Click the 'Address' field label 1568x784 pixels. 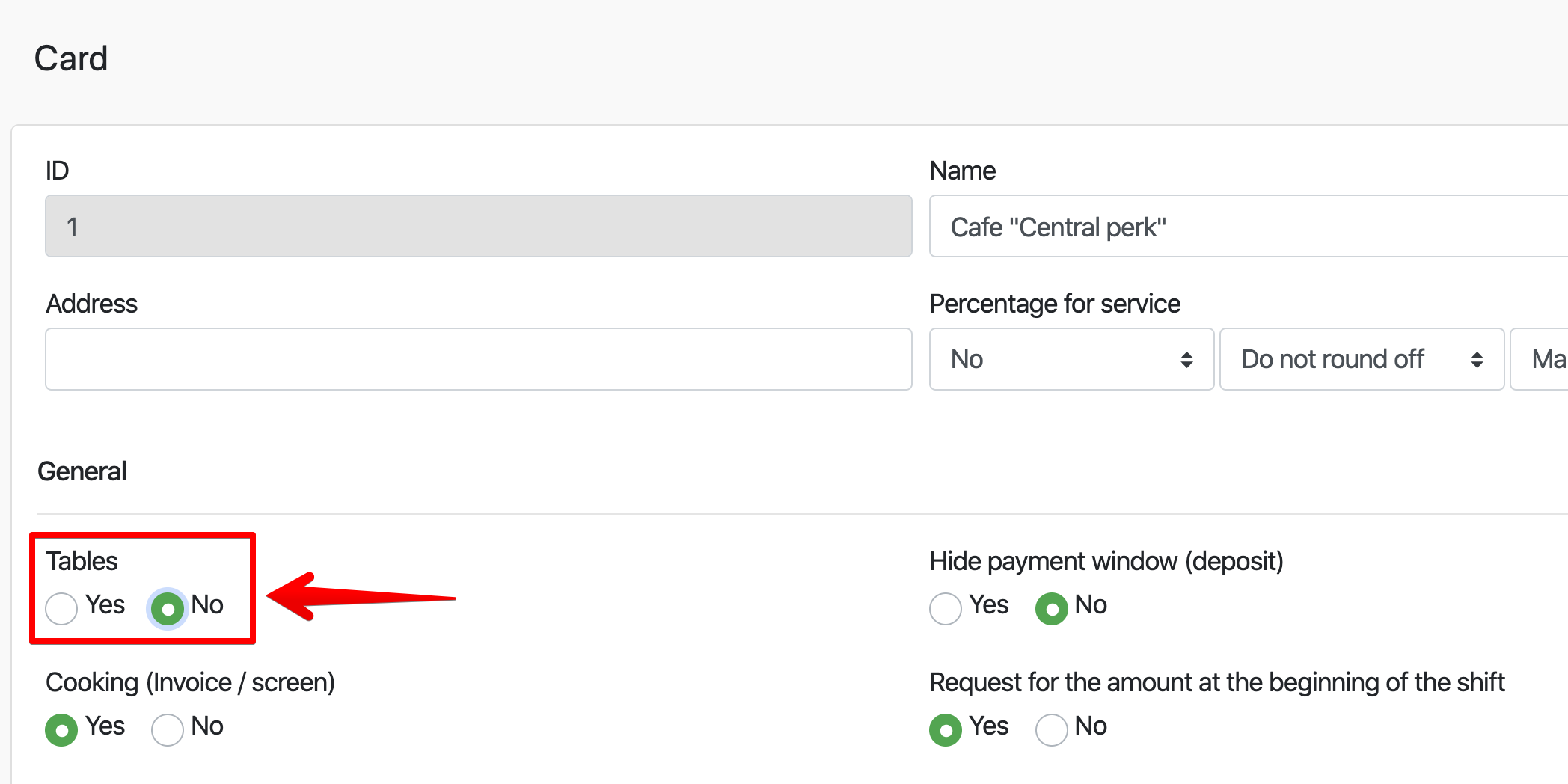[x=91, y=304]
